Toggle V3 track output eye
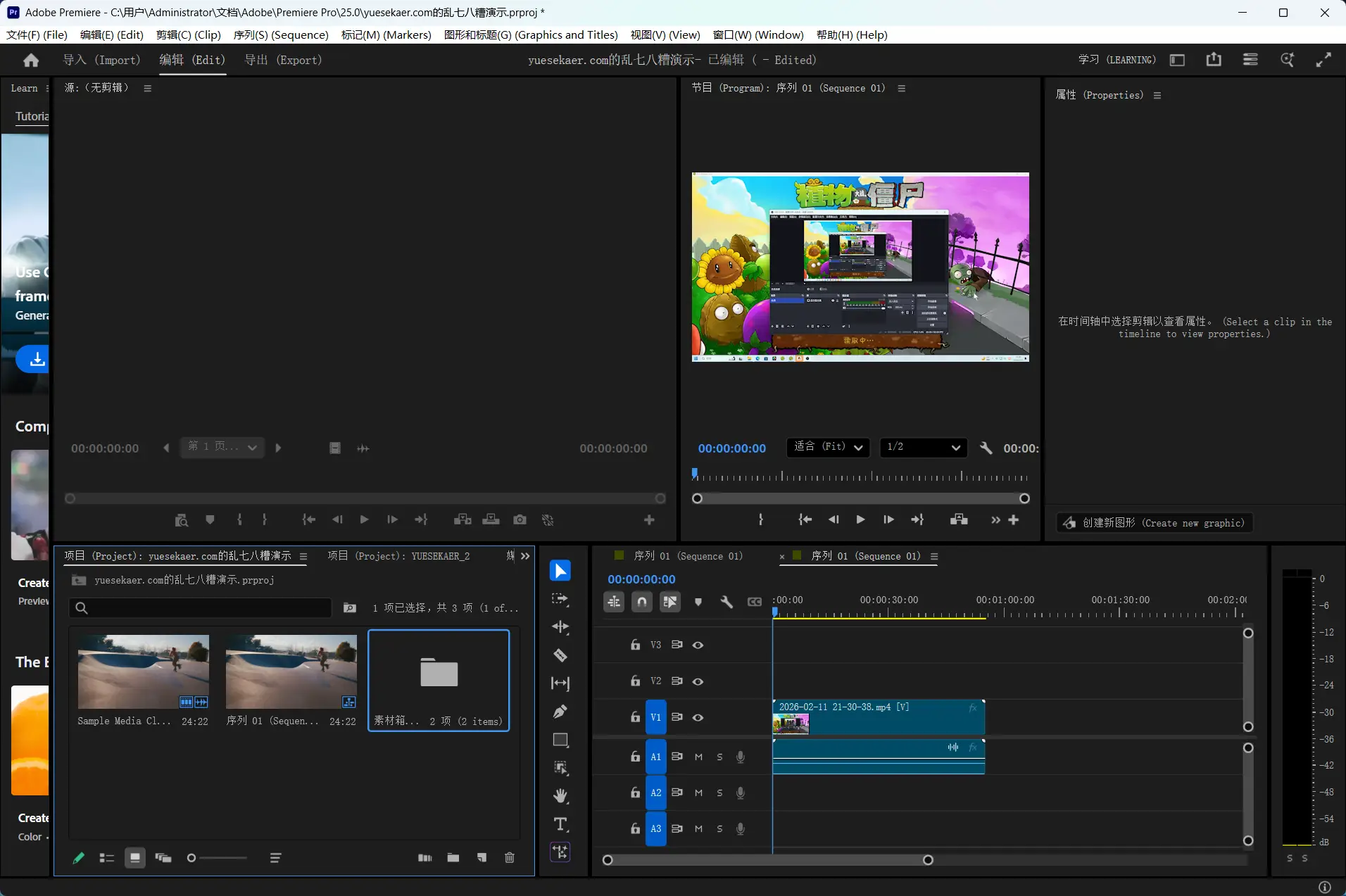1346x896 pixels. point(698,645)
